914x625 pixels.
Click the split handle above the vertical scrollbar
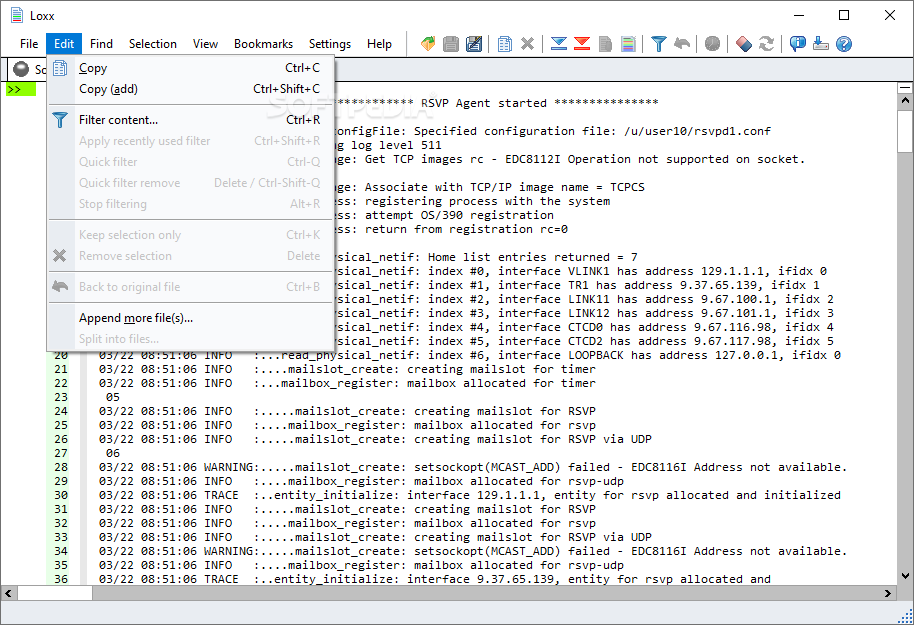click(x=905, y=88)
